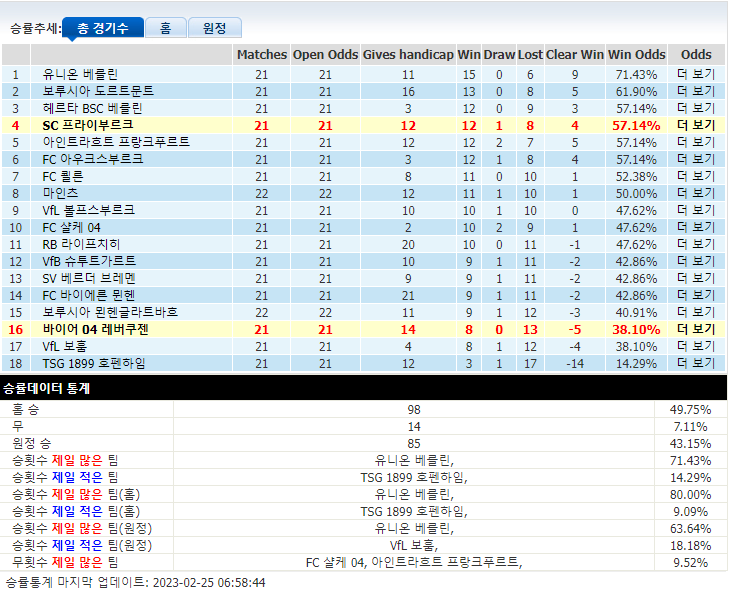Viewport: 730px width, 590px height.
Task: Click team name VfL 볼프스부르크
Action: click(x=88, y=210)
